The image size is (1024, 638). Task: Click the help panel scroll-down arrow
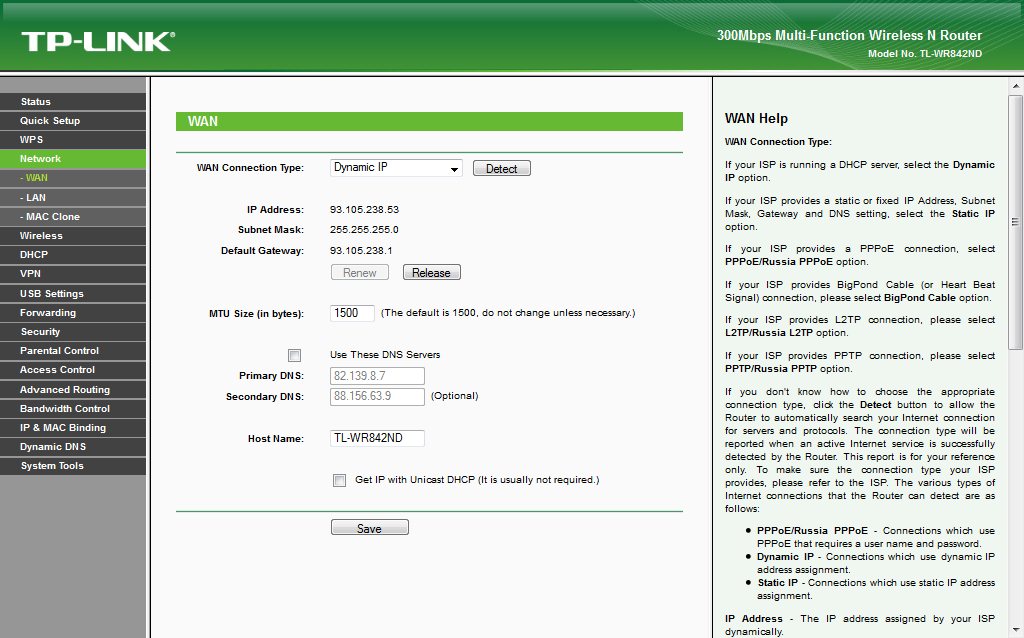(1015, 630)
